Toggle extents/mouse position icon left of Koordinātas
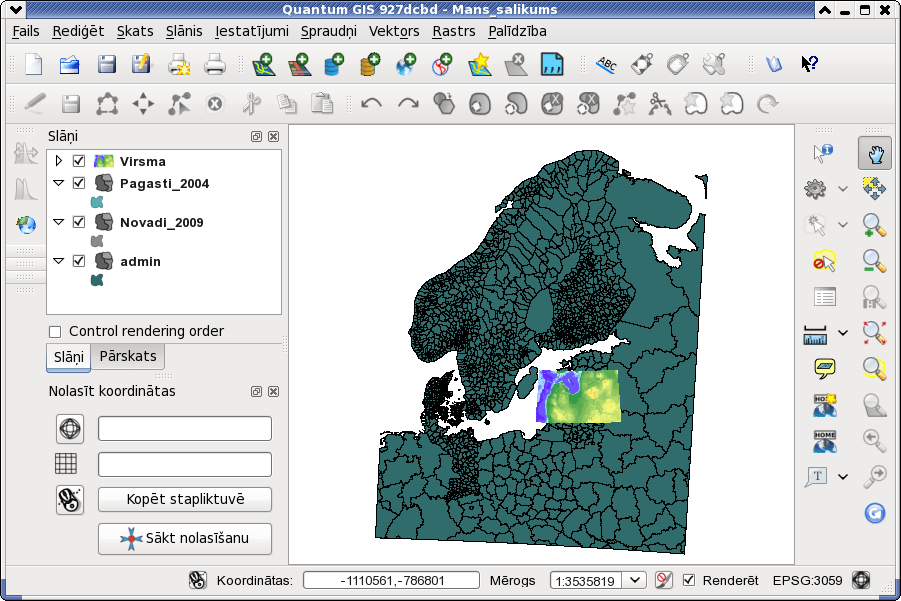 click(x=198, y=580)
